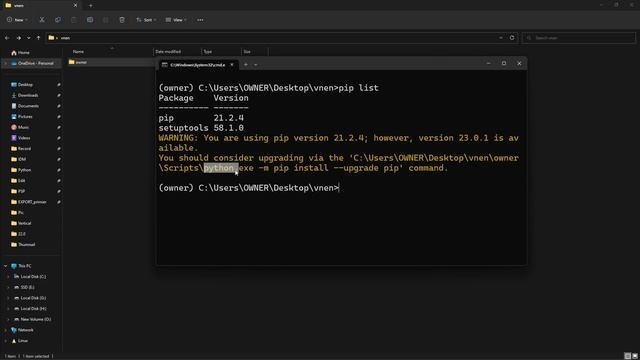The width and height of the screenshot is (640, 360).
Task: Open the See more ellipsis menu in Explorer
Action: pyautogui.click(x=200, y=20)
